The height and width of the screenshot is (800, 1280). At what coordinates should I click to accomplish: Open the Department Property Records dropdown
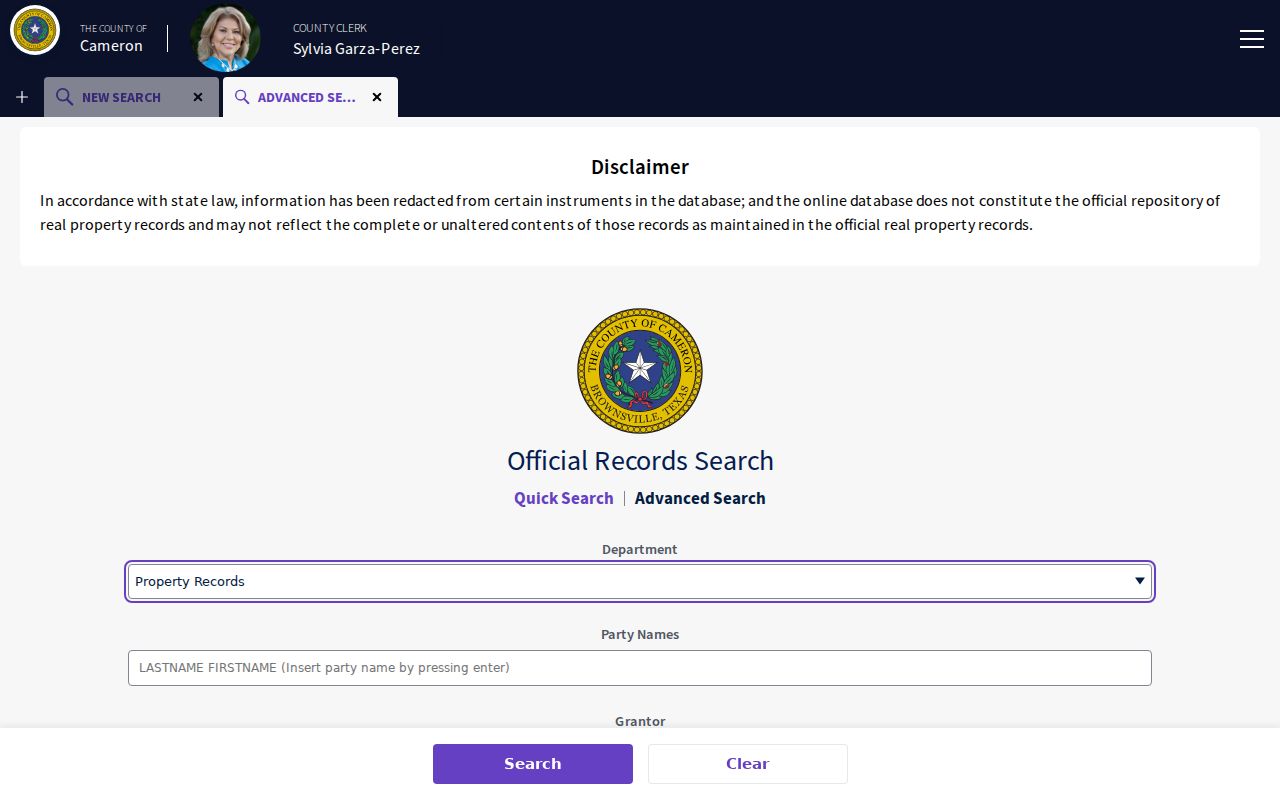tap(640, 581)
